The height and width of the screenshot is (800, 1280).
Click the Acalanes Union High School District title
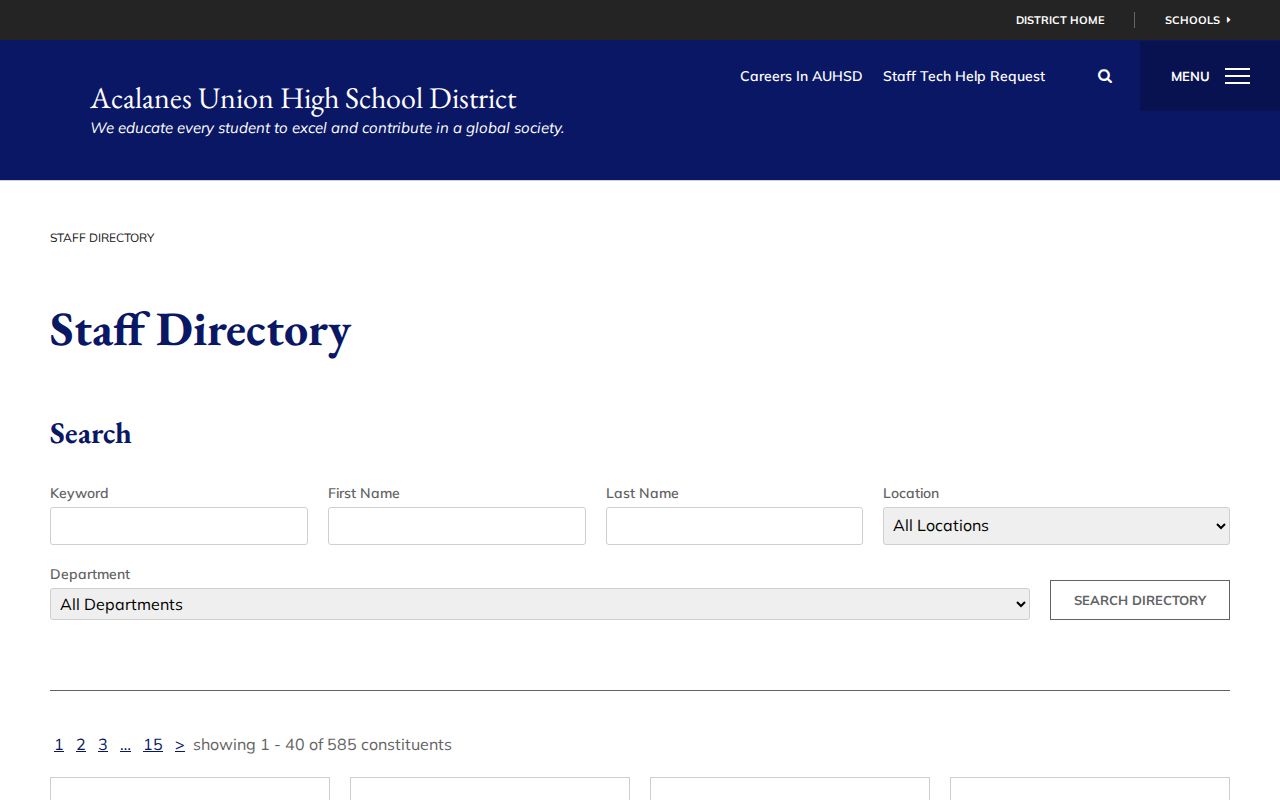point(303,99)
